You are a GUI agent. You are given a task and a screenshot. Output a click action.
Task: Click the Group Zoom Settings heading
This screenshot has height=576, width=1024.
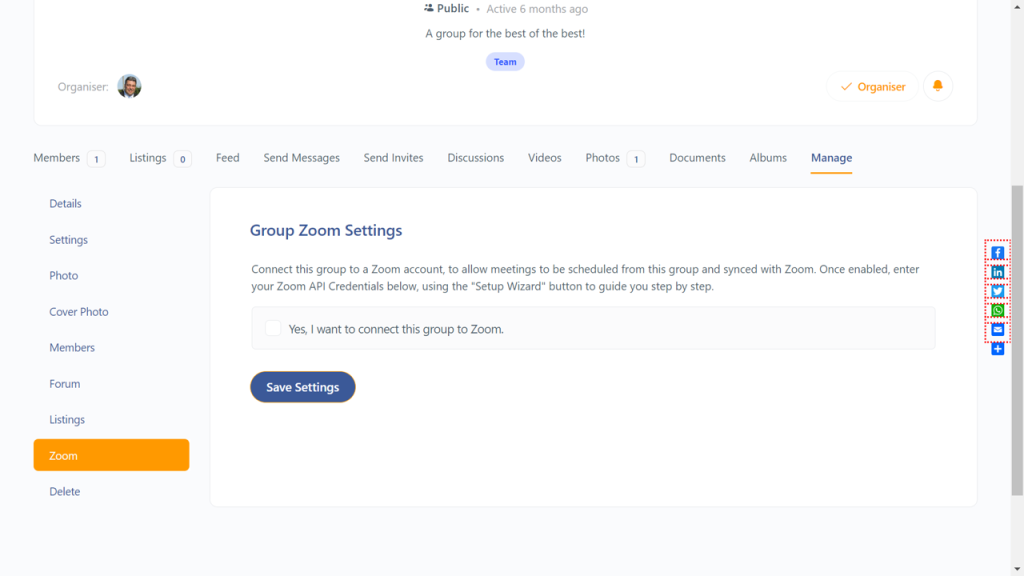(326, 231)
